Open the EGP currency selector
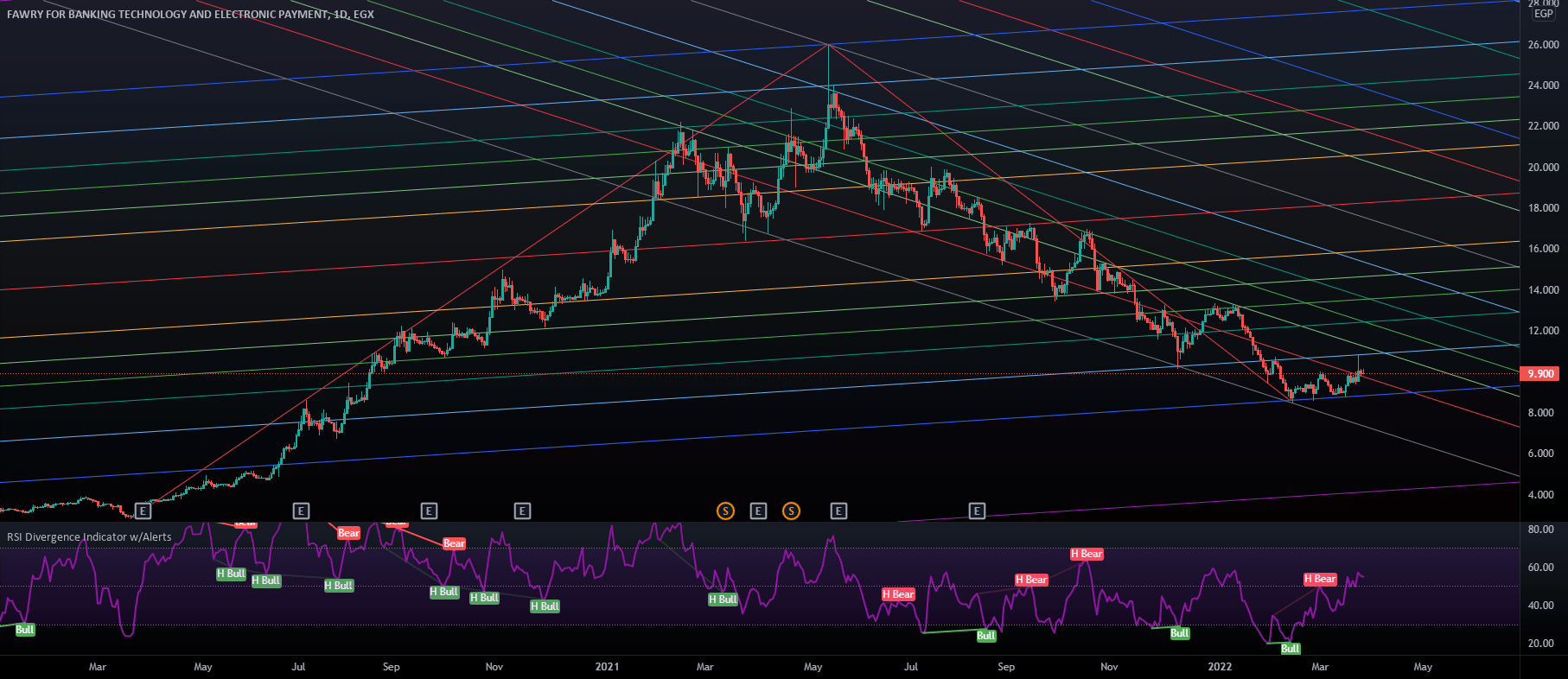This screenshot has width=1568, height=679. coord(1544,14)
